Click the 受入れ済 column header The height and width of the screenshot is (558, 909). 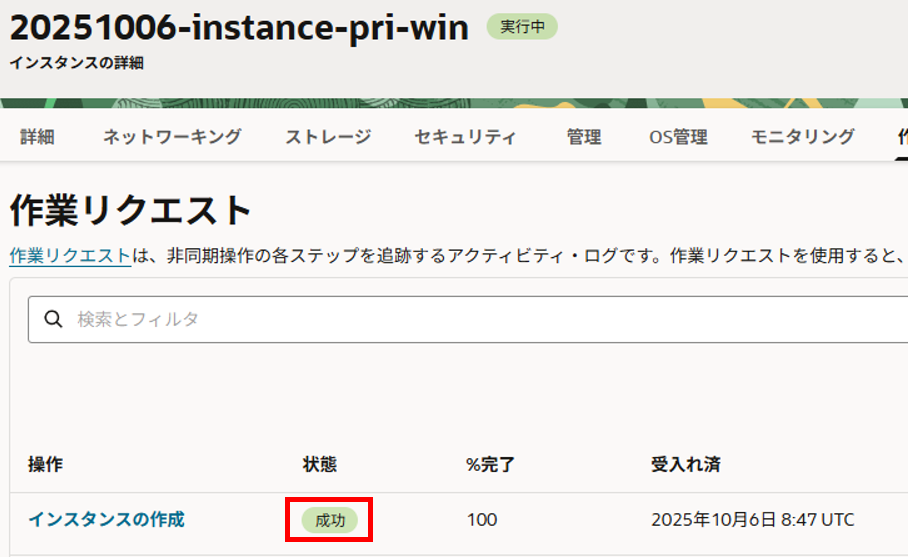[x=686, y=464]
